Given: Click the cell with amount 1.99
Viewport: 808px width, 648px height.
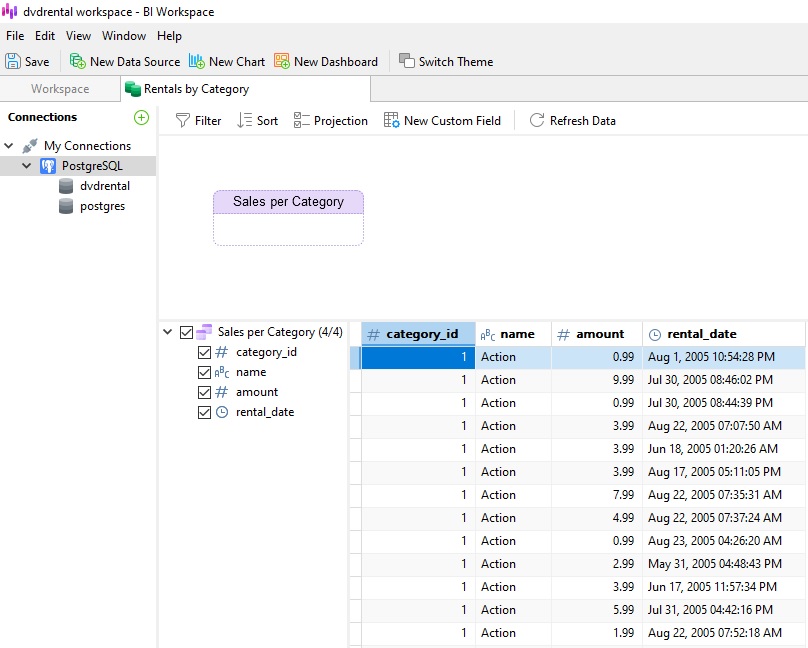Looking at the screenshot, I should pyautogui.click(x=597, y=633).
